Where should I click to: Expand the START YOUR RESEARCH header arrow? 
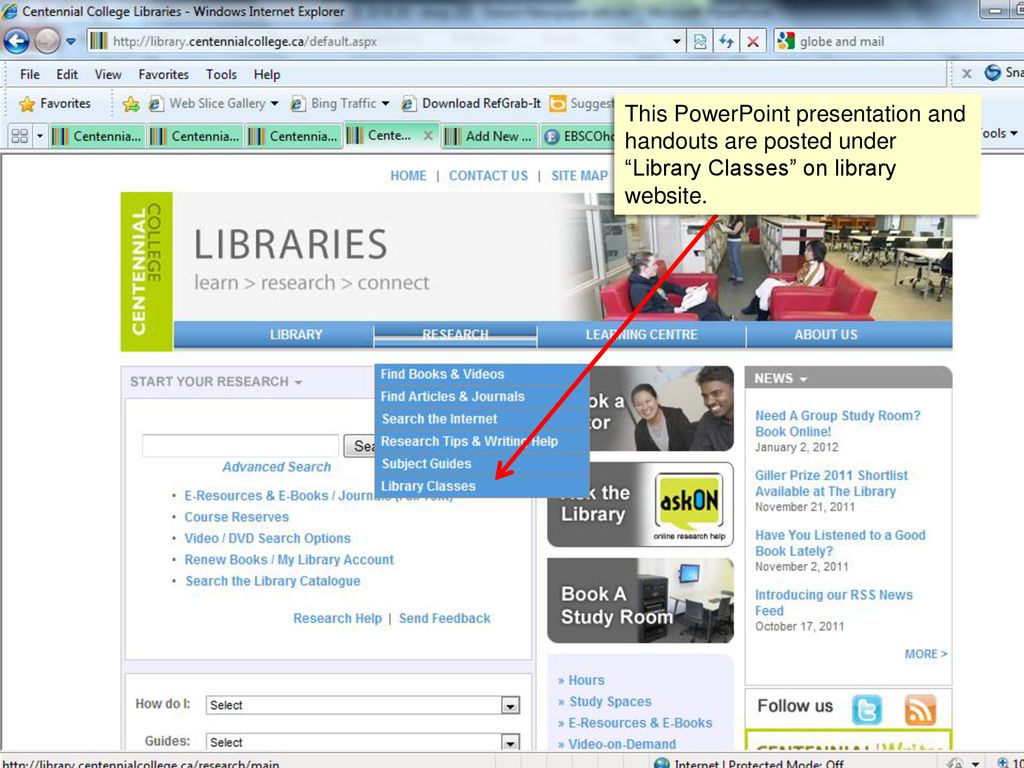coord(298,383)
